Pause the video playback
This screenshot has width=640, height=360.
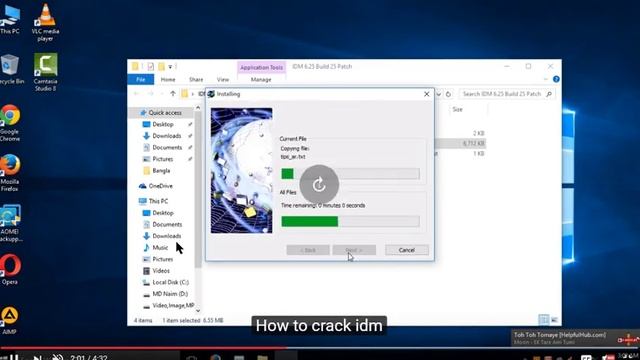(x=13, y=357)
